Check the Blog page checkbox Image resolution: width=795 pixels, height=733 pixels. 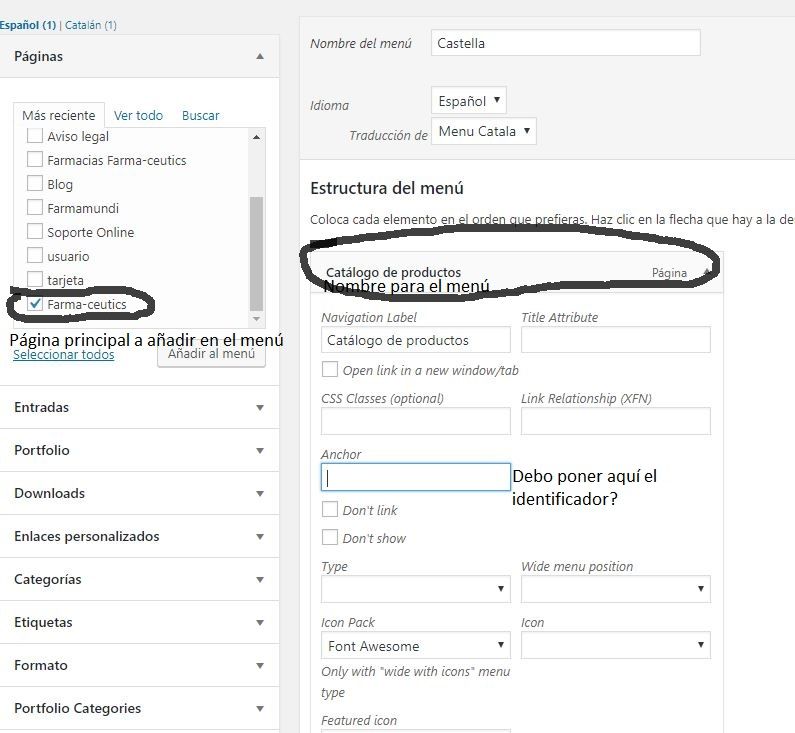[34, 183]
